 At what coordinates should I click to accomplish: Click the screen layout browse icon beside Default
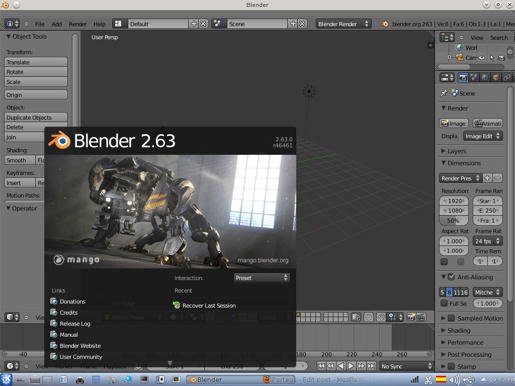(x=118, y=24)
